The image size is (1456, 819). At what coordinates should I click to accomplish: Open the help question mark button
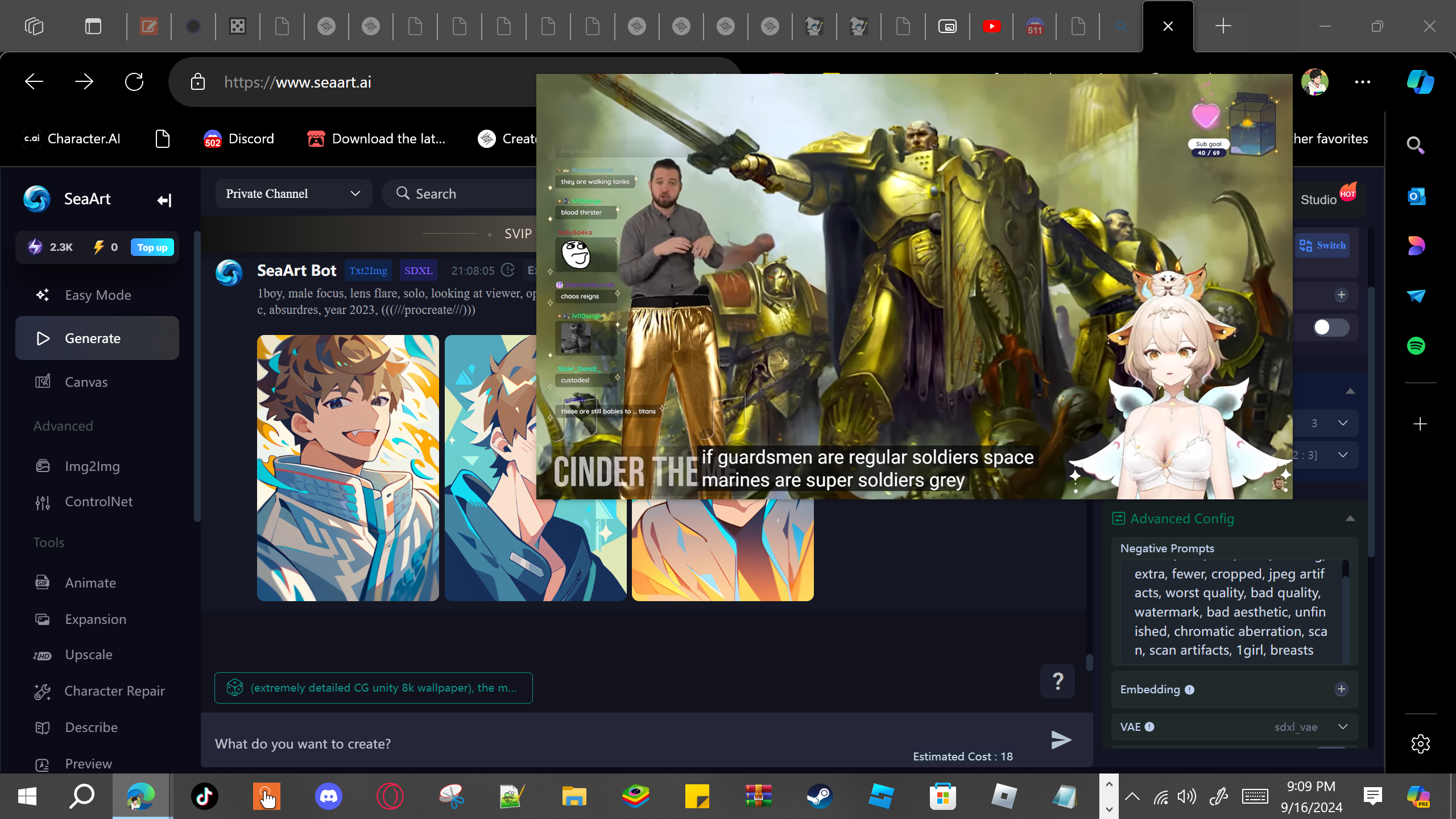click(x=1058, y=681)
